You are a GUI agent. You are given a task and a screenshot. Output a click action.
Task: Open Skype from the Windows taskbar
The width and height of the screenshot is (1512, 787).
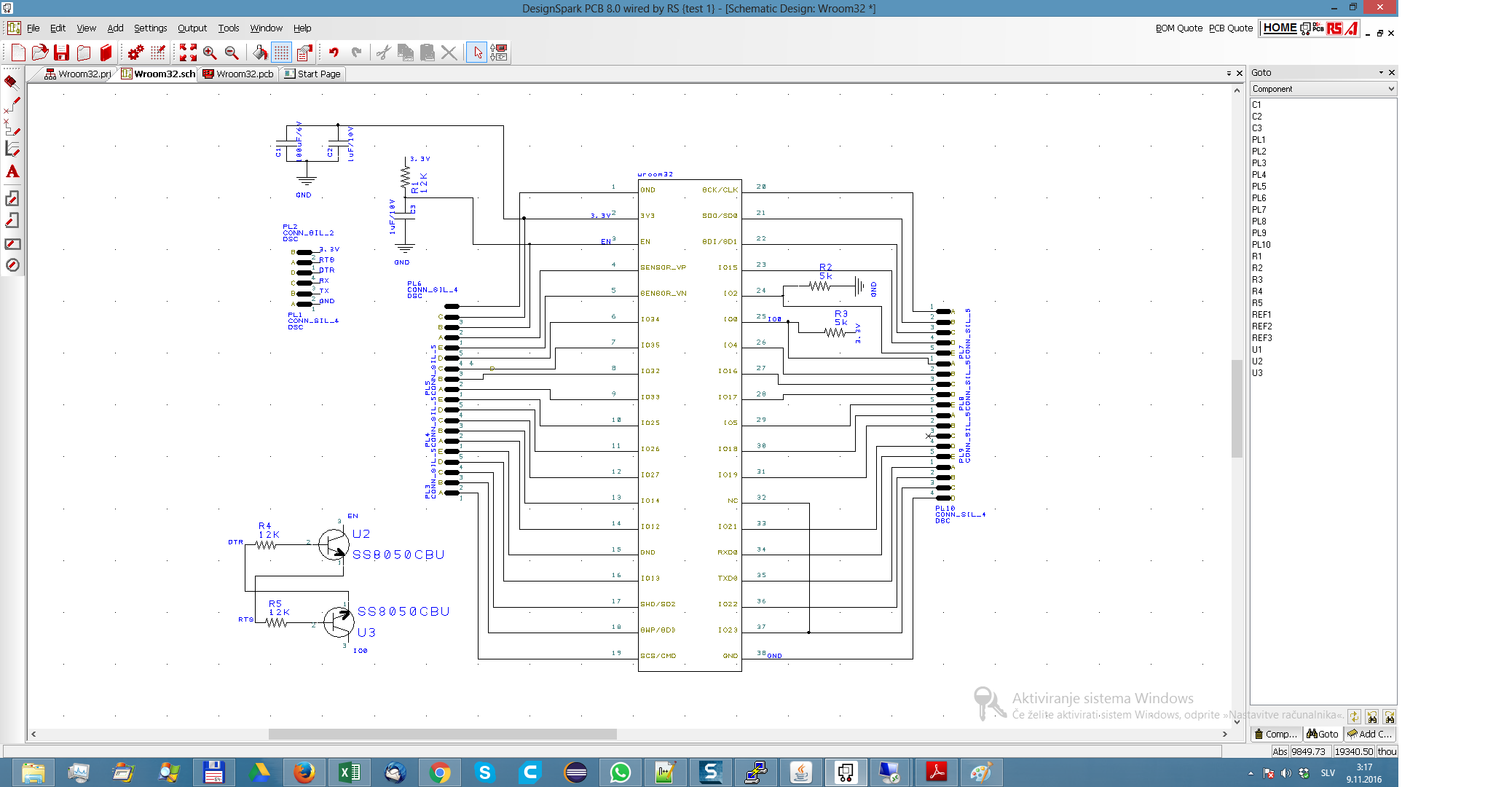(x=485, y=772)
